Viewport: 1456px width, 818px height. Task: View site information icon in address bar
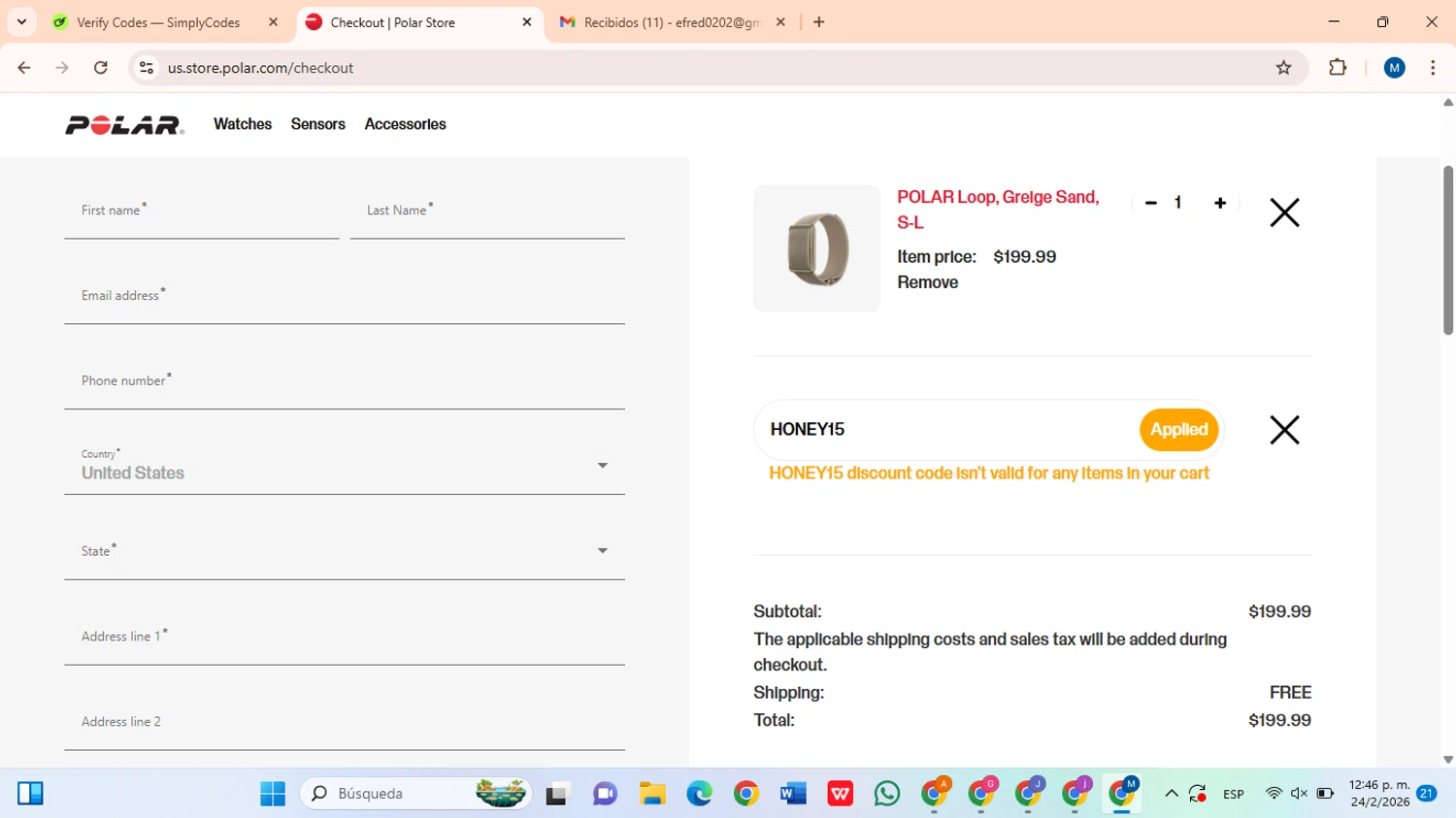coord(147,68)
